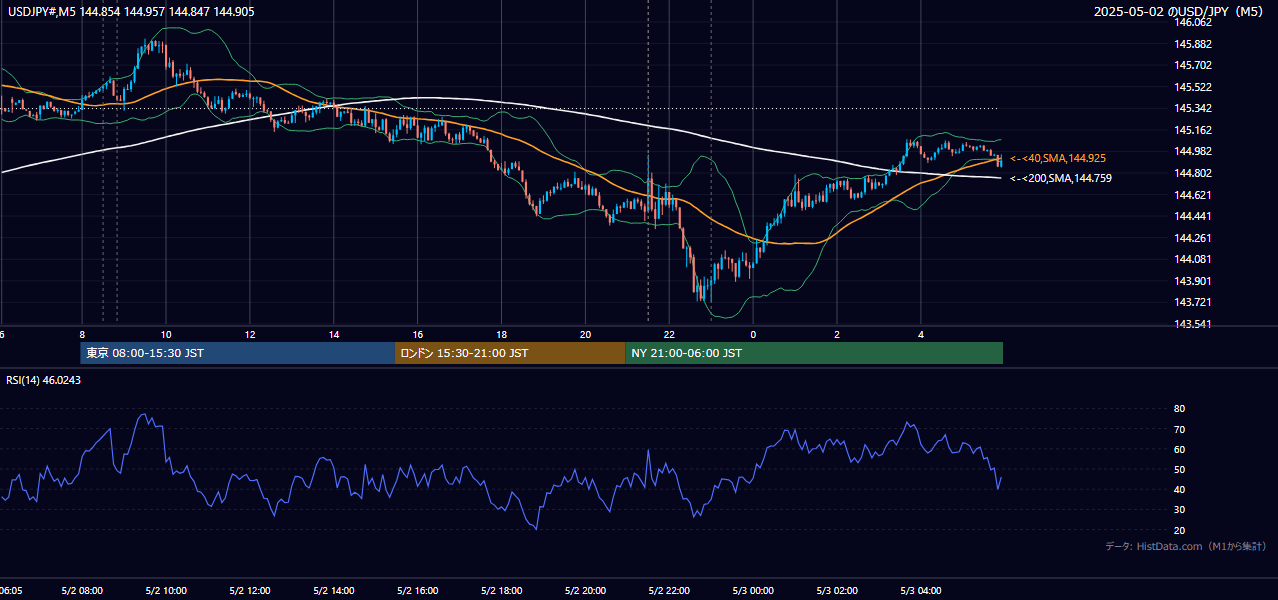Click hour label 22 under the price chart

(x=670, y=334)
